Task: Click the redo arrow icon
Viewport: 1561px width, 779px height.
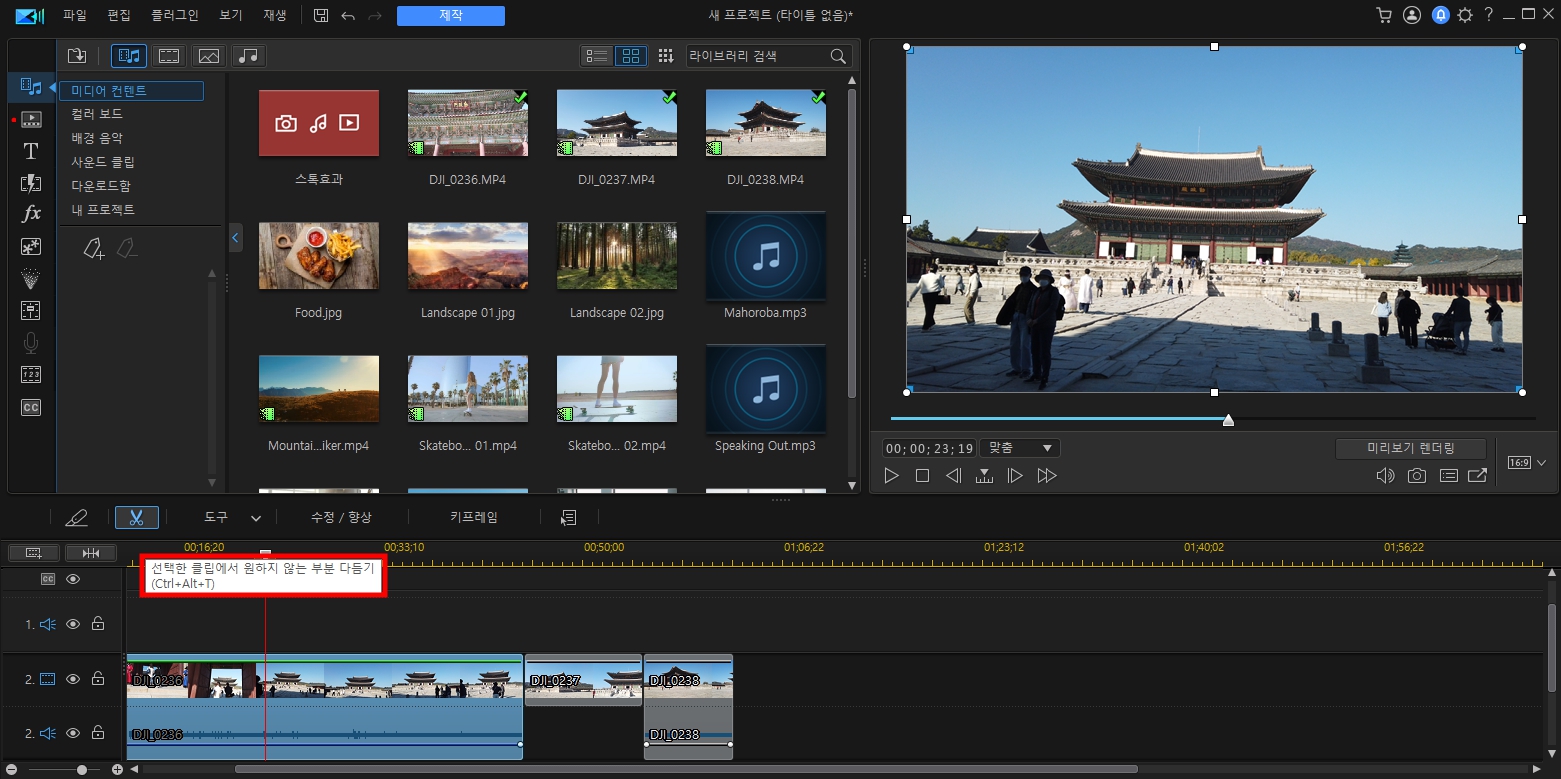Action: click(x=375, y=16)
